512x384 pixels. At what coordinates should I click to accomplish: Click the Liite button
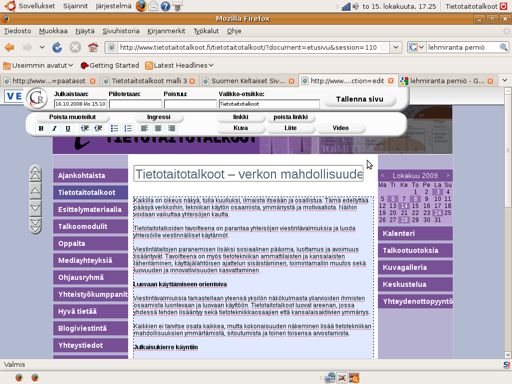pyautogui.click(x=290, y=128)
